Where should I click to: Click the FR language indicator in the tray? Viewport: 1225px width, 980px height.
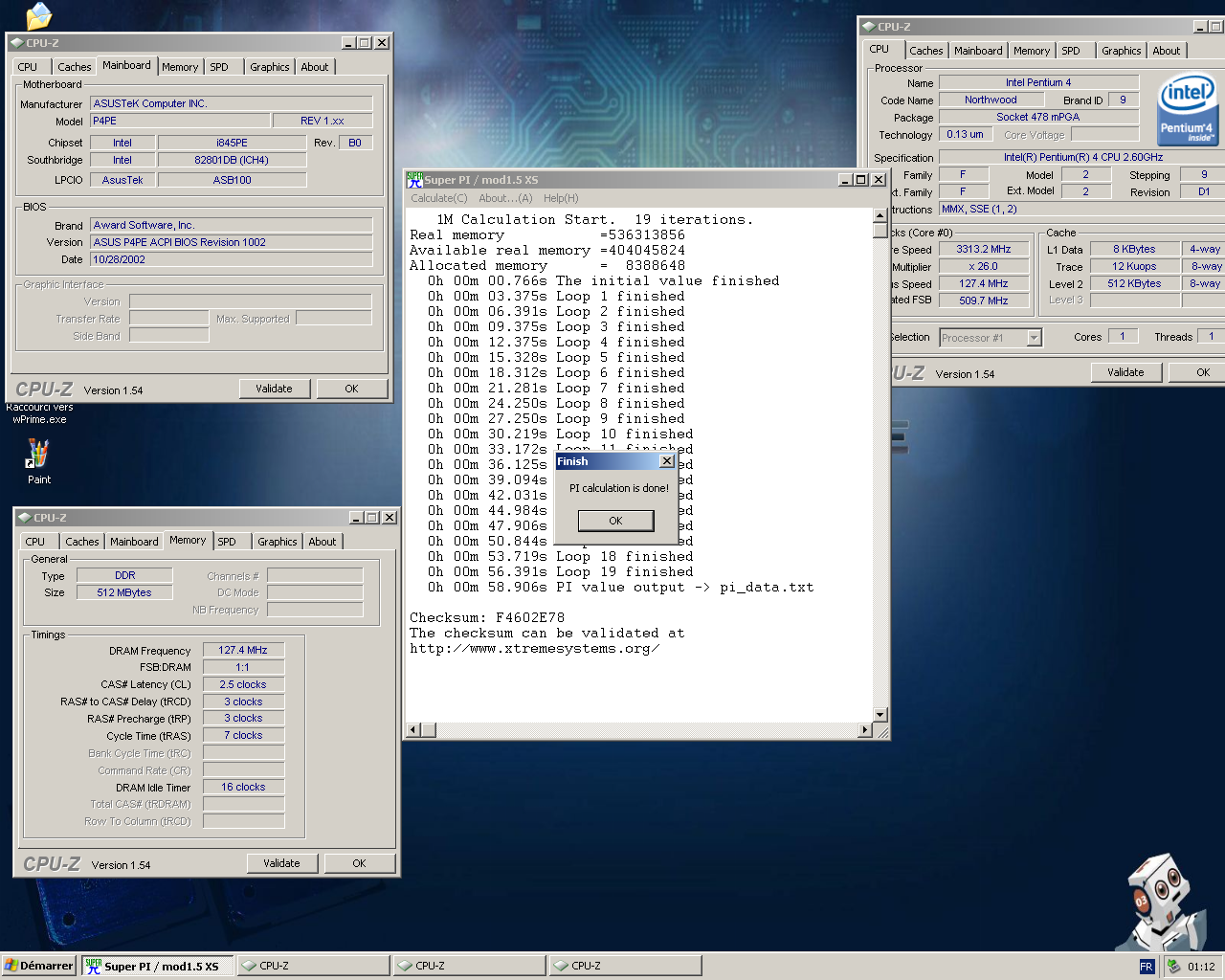[x=1147, y=967]
